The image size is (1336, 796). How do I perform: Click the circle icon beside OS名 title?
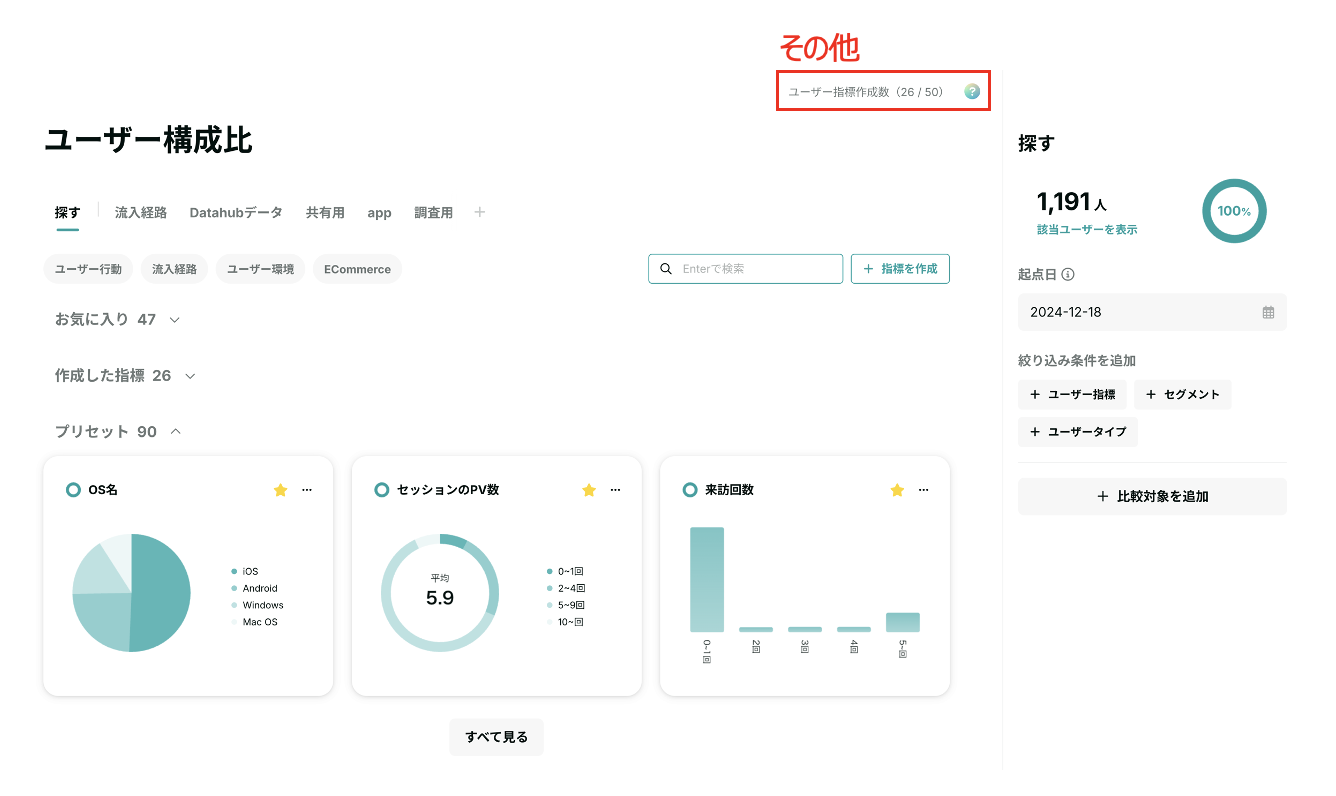coord(73,490)
